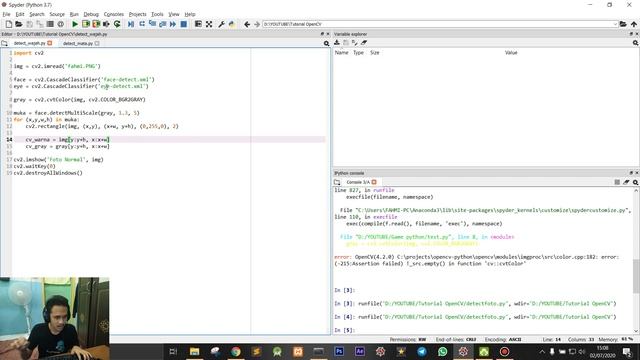The height and width of the screenshot is (360, 640).
Task: Close the Console 1/A tab
Action: pyautogui.click(x=374, y=182)
